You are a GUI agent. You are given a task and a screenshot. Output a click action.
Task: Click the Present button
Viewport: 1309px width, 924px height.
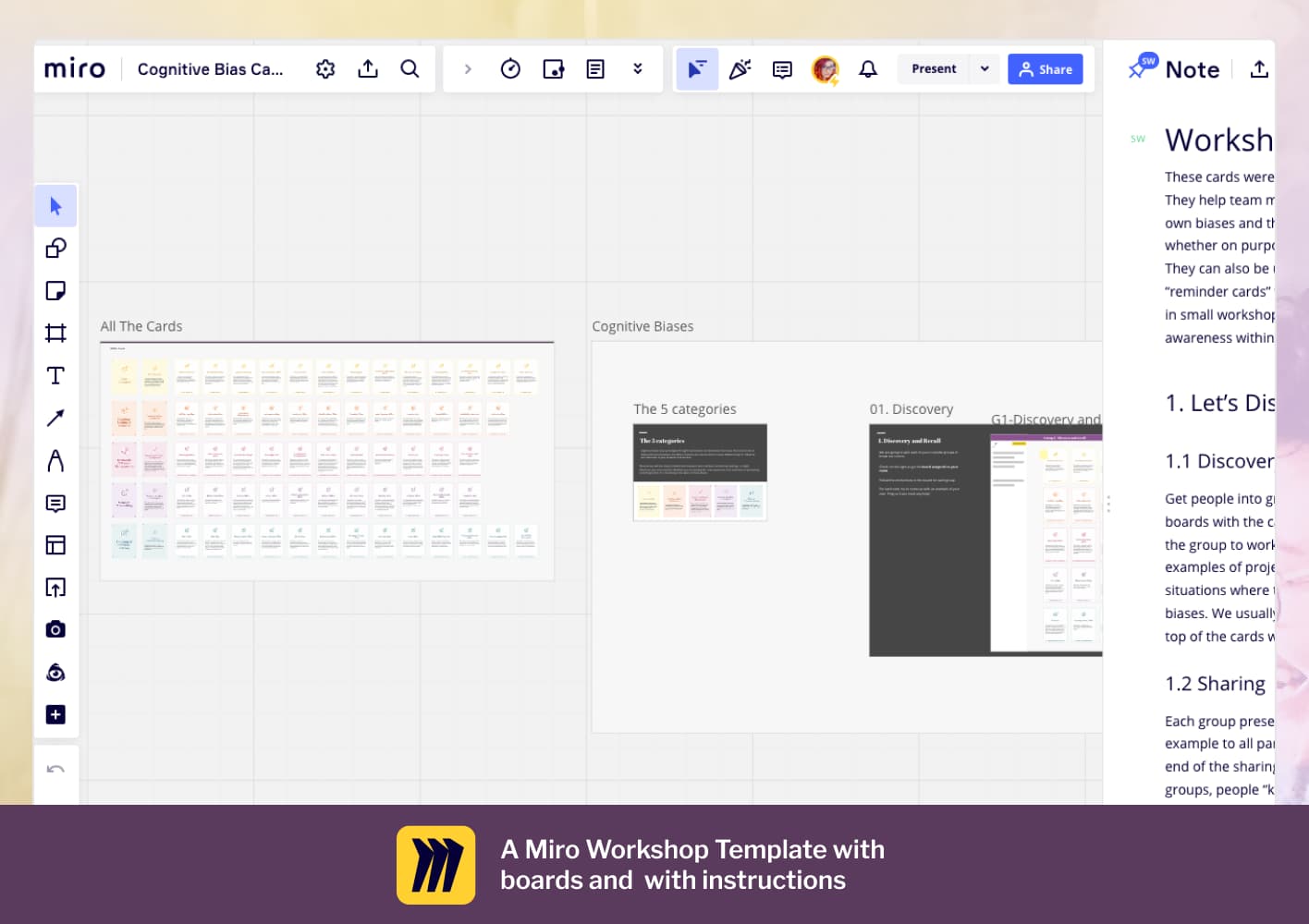click(x=934, y=69)
